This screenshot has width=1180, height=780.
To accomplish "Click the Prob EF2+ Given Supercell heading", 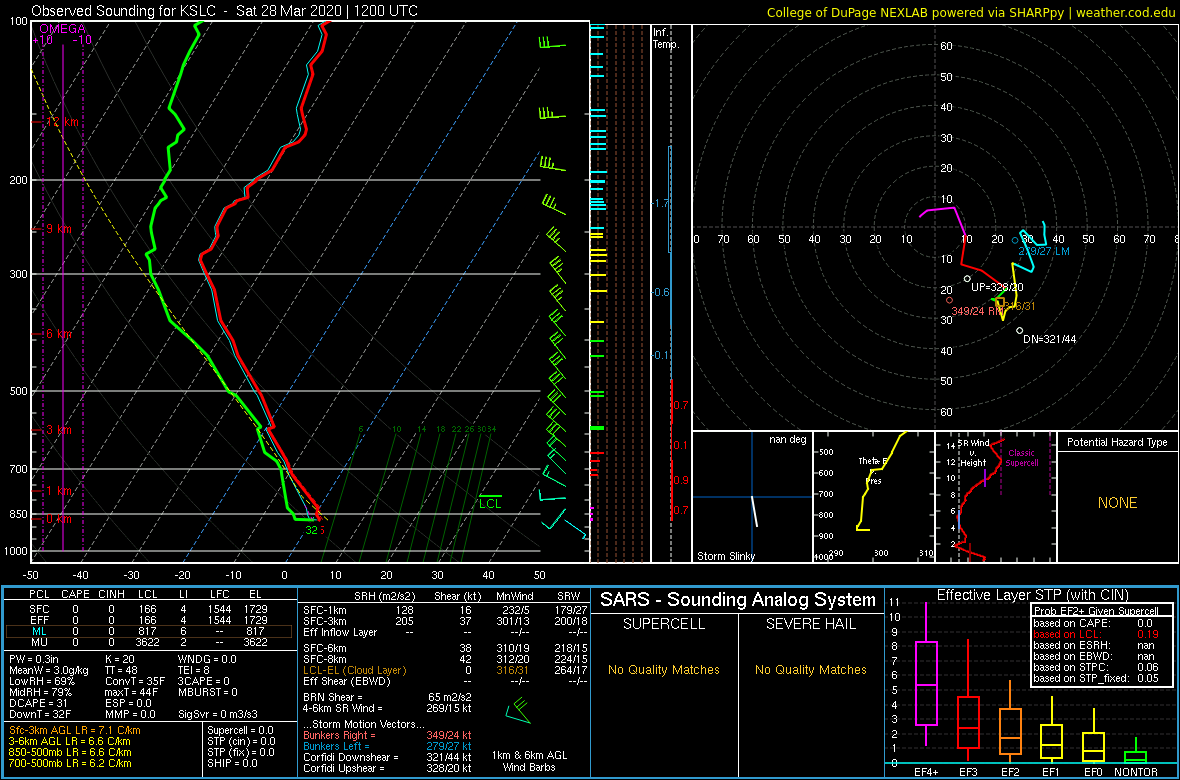I will [x=1098, y=611].
